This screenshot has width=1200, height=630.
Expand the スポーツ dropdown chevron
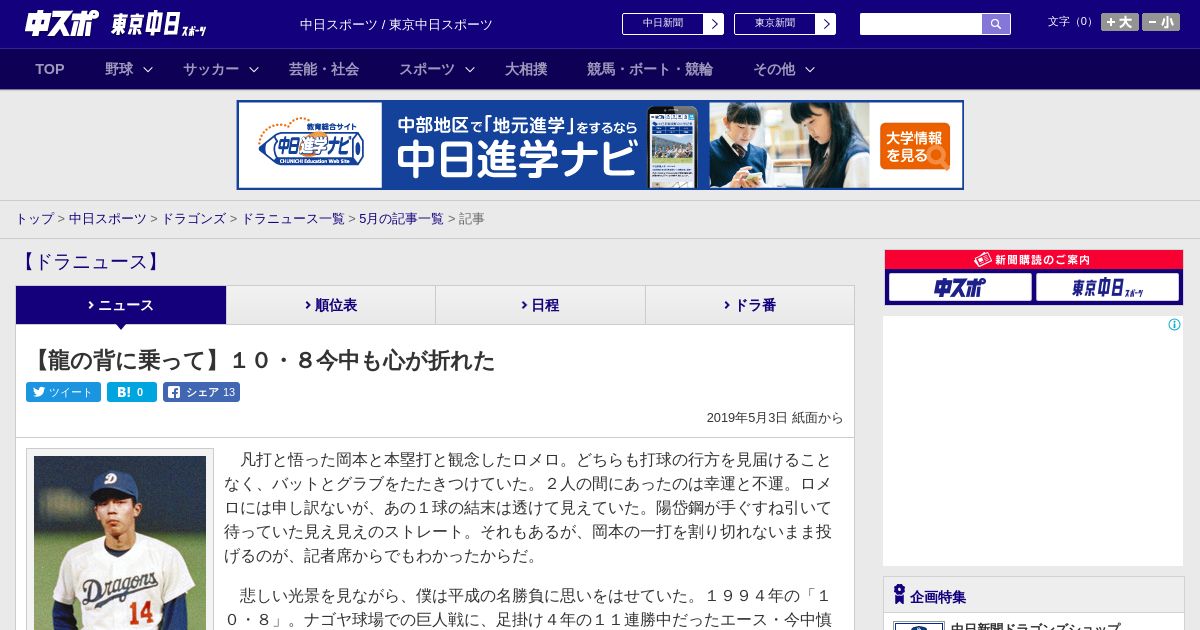pyautogui.click(x=470, y=69)
